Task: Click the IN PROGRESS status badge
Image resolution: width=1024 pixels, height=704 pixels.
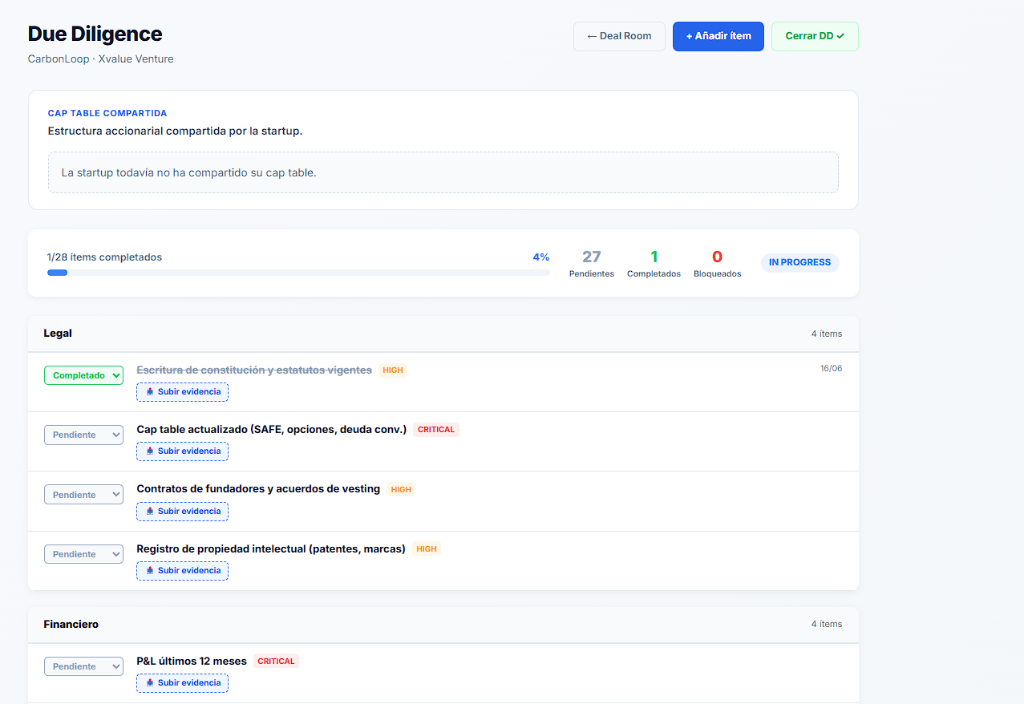Action: point(800,263)
